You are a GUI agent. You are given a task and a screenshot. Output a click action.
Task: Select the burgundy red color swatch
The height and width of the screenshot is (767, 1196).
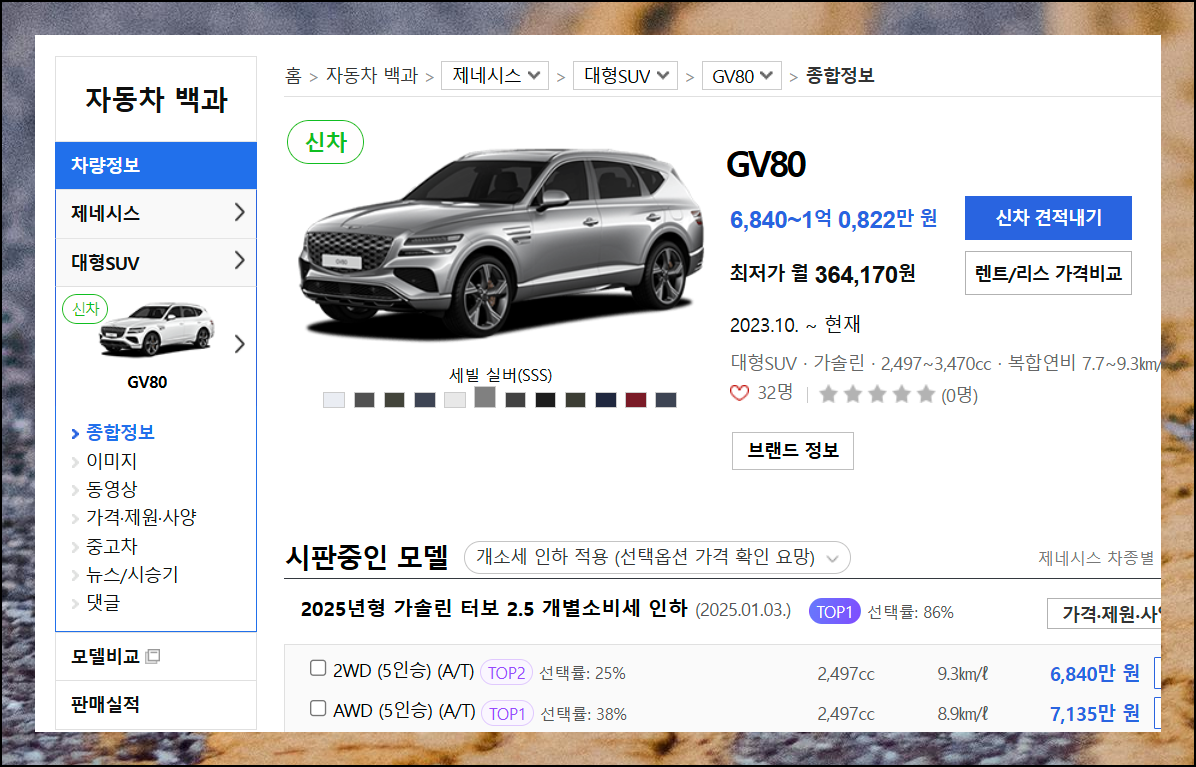pyautogui.click(x=635, y=400)
